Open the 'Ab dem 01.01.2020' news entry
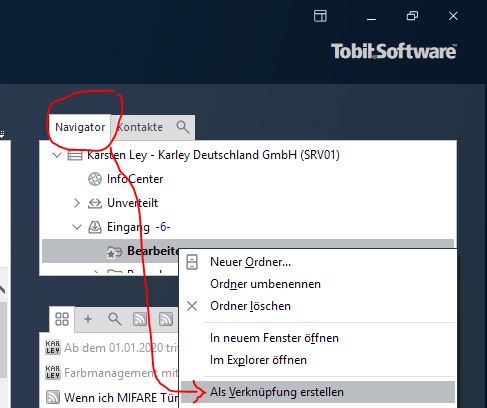487x408 pixels. pyautogui.click(x=121, y=348)
